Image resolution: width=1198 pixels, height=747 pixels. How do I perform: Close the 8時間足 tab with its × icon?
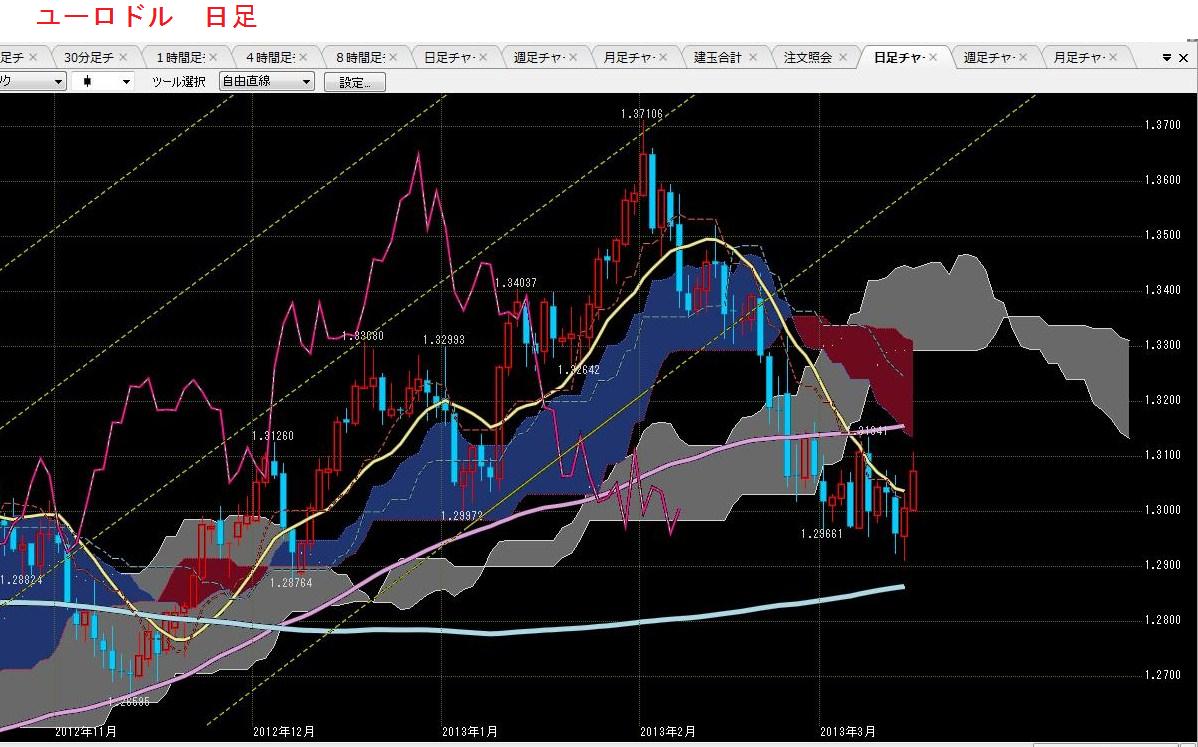pyautogui.click(x=393, y=57)
